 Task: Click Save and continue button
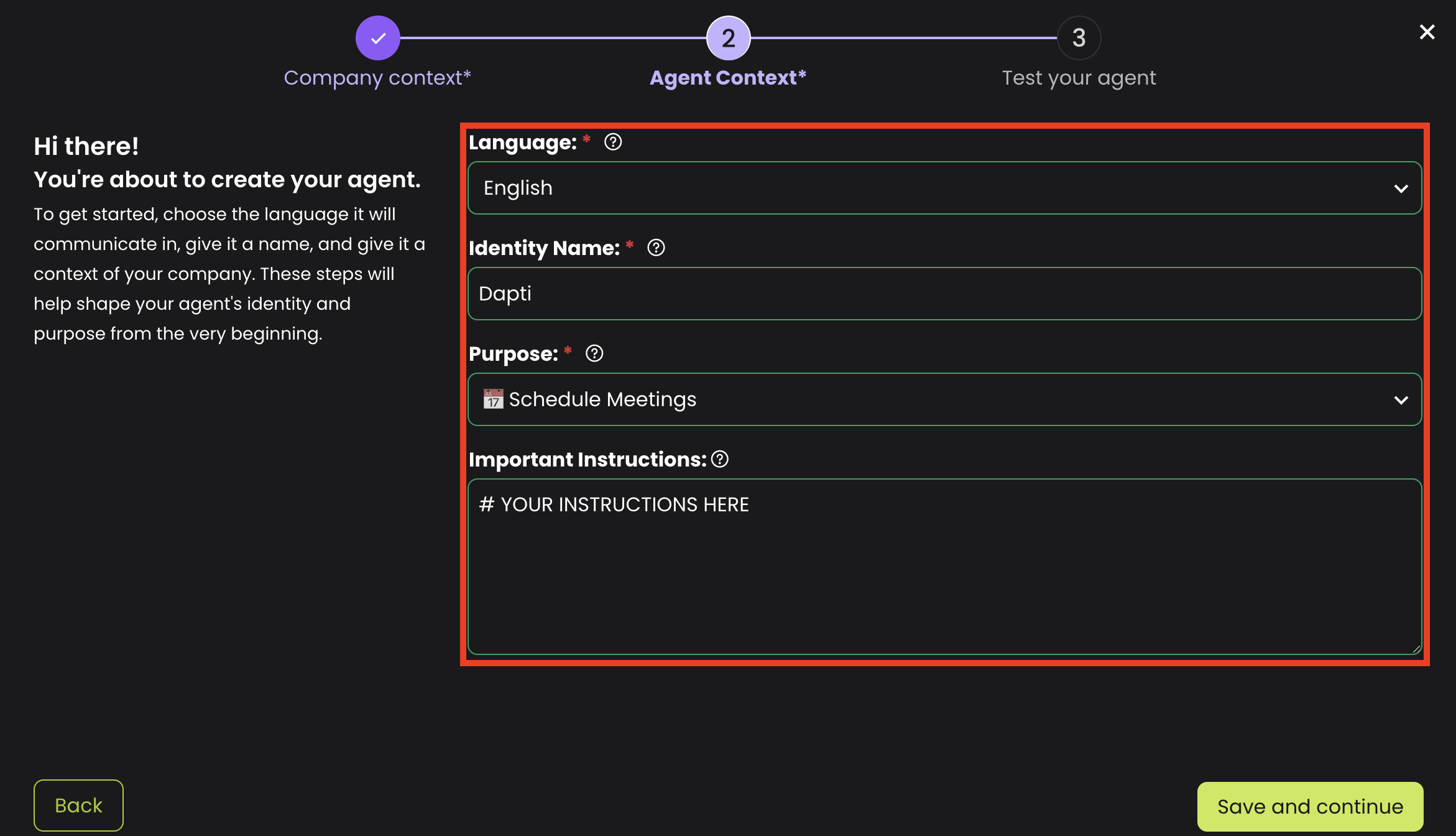tap(1310, 806)
